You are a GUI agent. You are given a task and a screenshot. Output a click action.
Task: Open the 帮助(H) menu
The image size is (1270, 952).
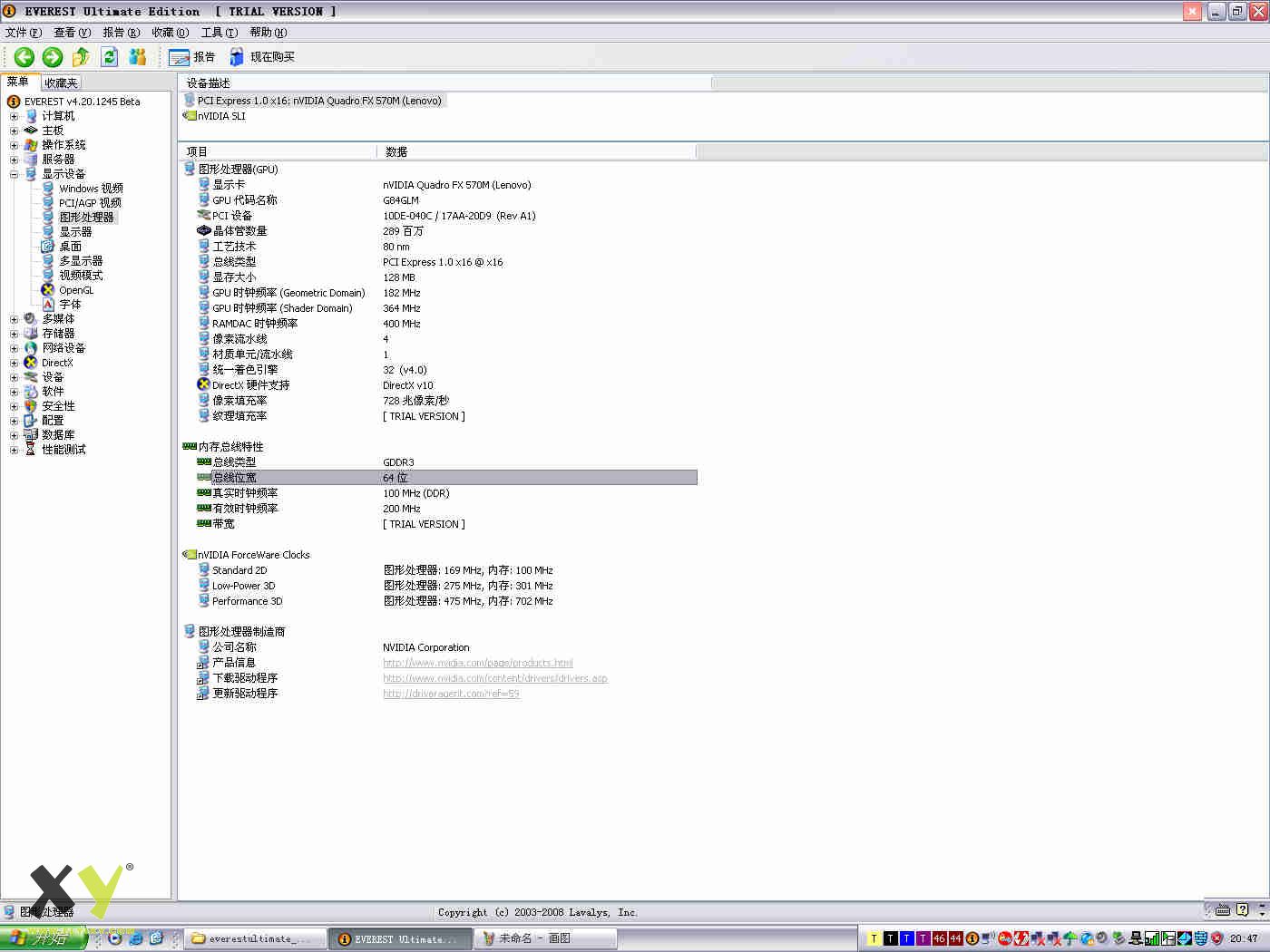(x=269, y=33)
